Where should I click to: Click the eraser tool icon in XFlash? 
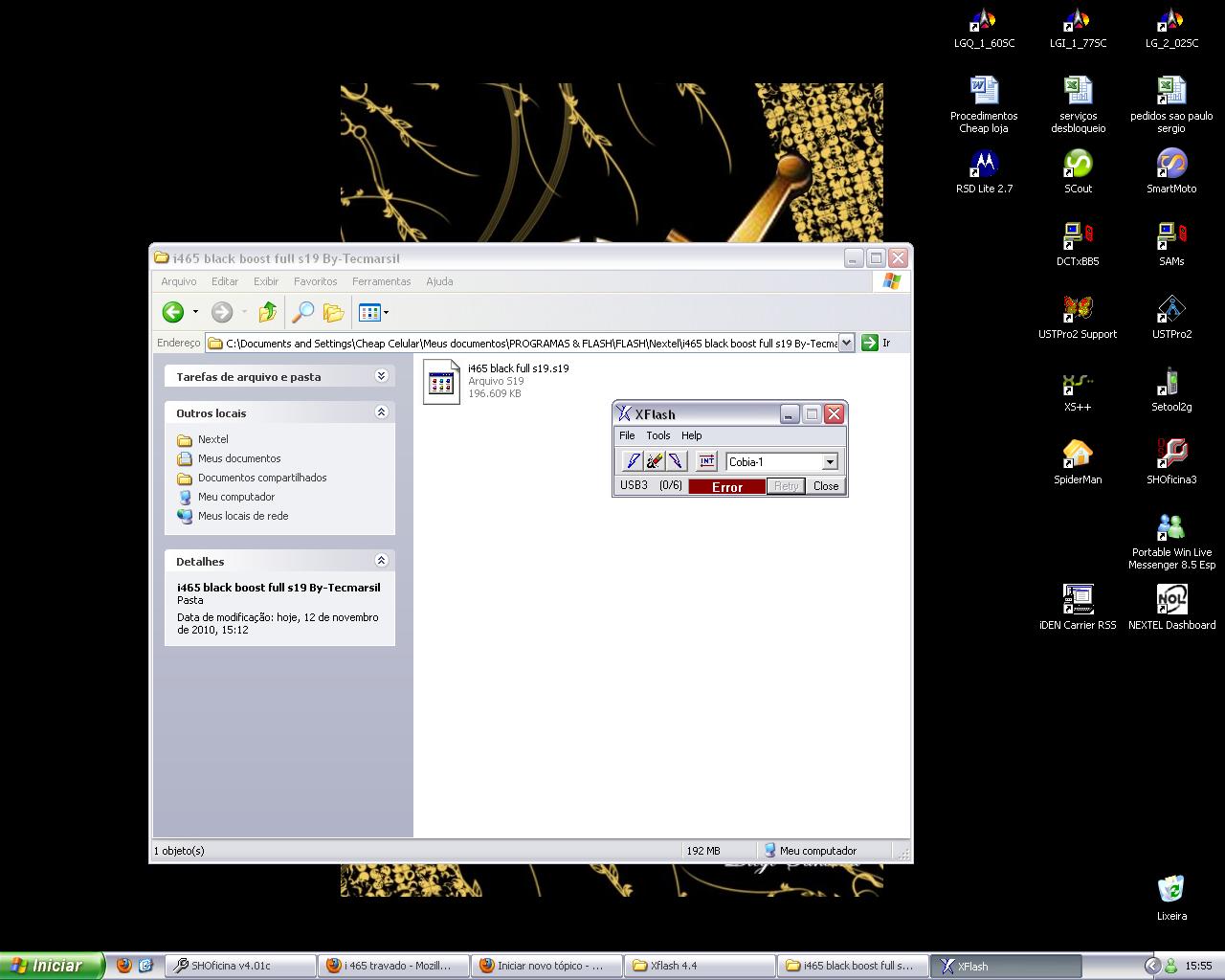(x=655, y=461)
